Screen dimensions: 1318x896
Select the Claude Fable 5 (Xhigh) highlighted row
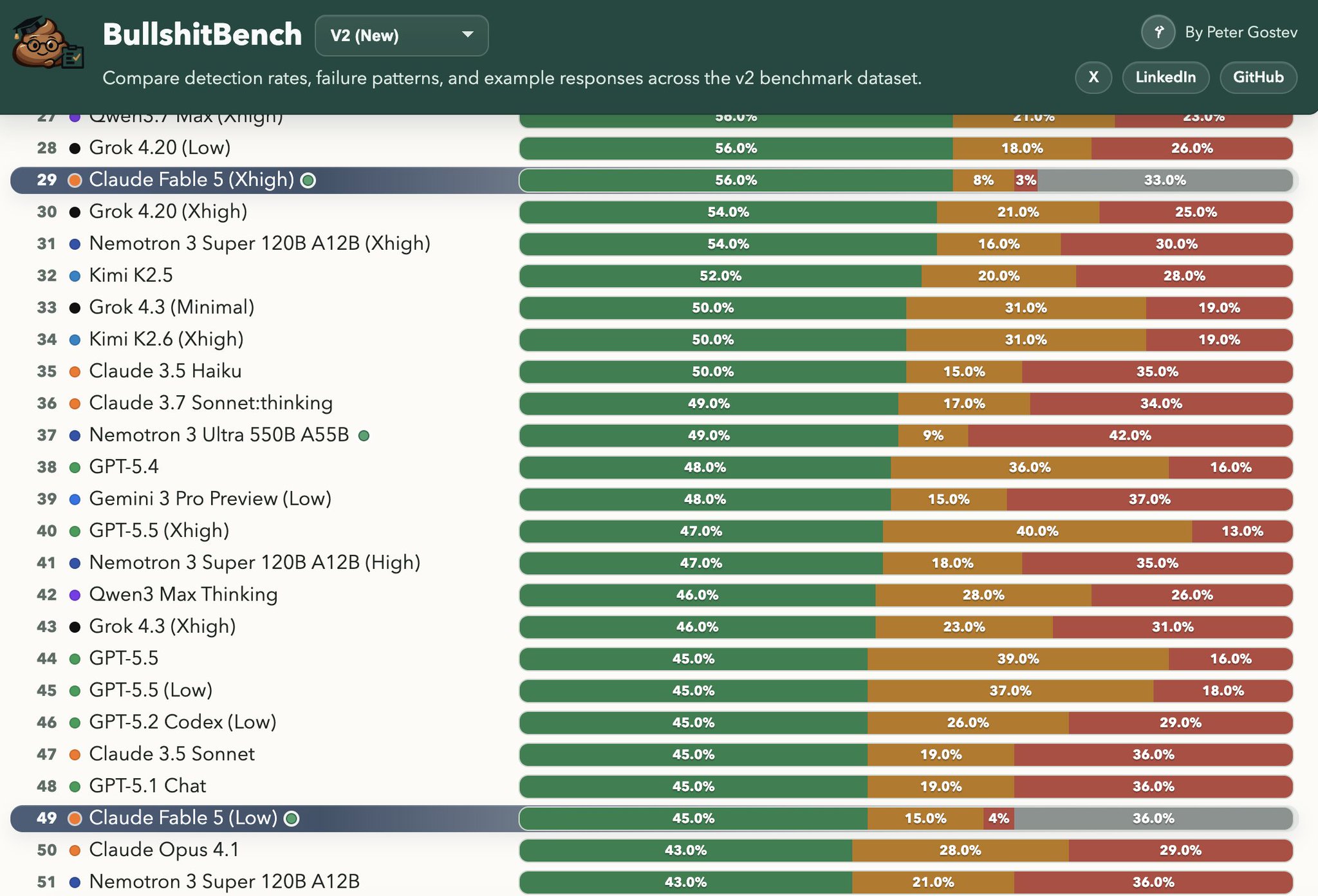[654, 180]
